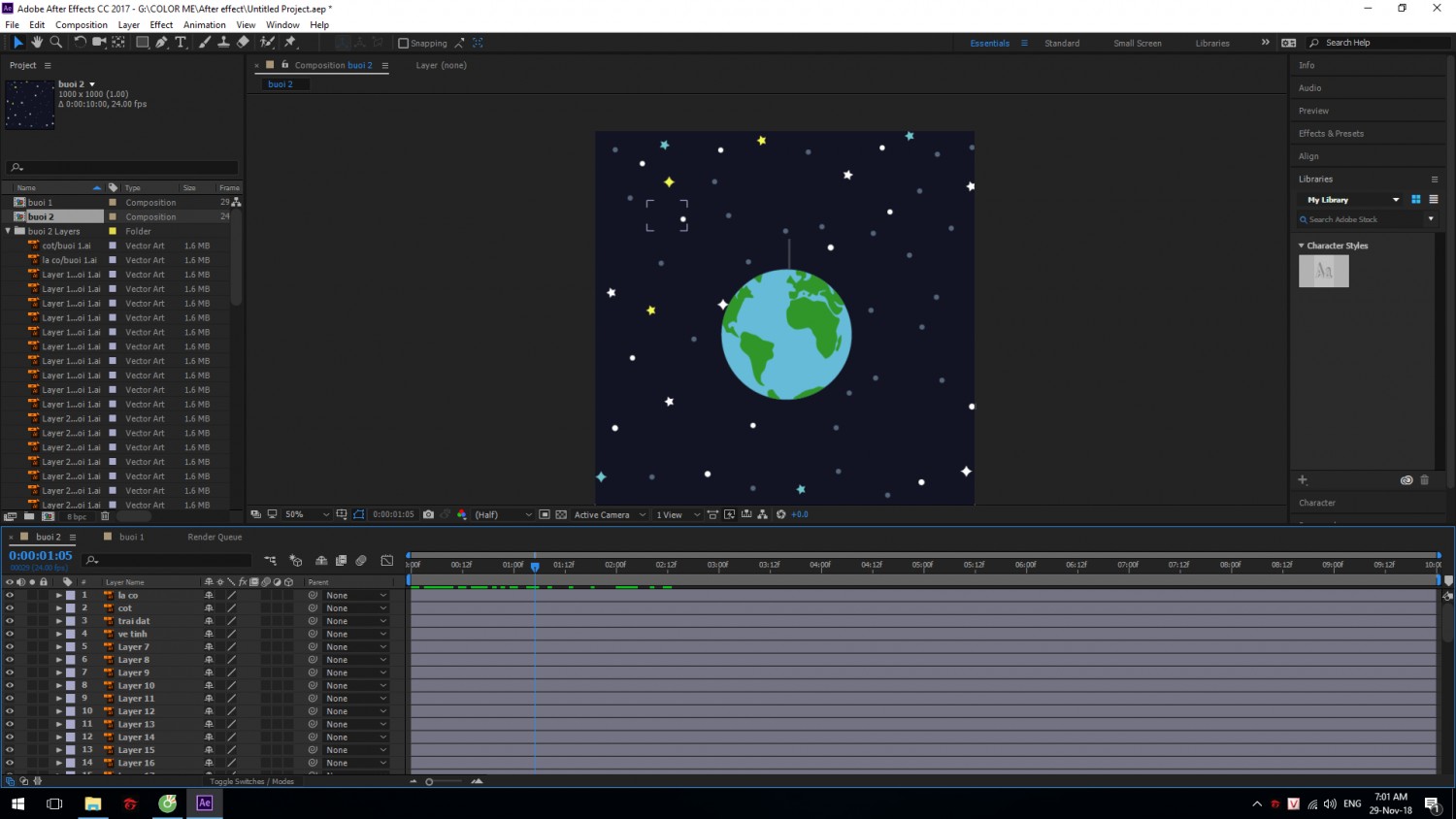Open the magnification ratio 50% dropdown
The height and width of the screenshot is (819, 1456).
coord(306,514)
